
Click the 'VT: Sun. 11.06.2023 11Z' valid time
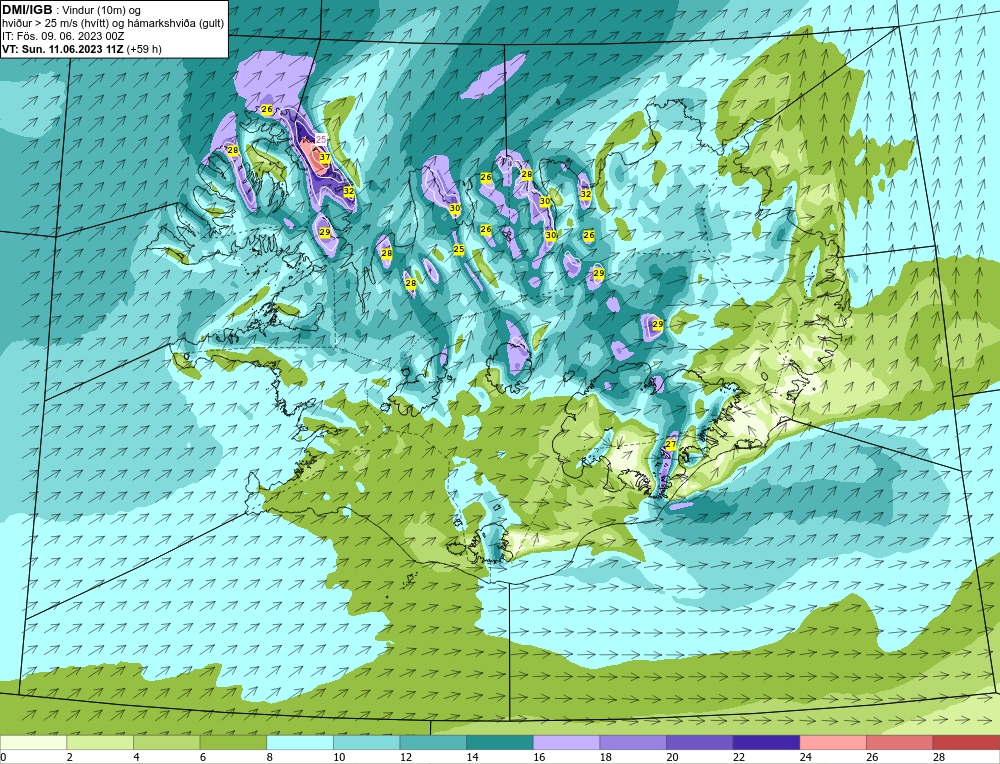click(62, 48)
